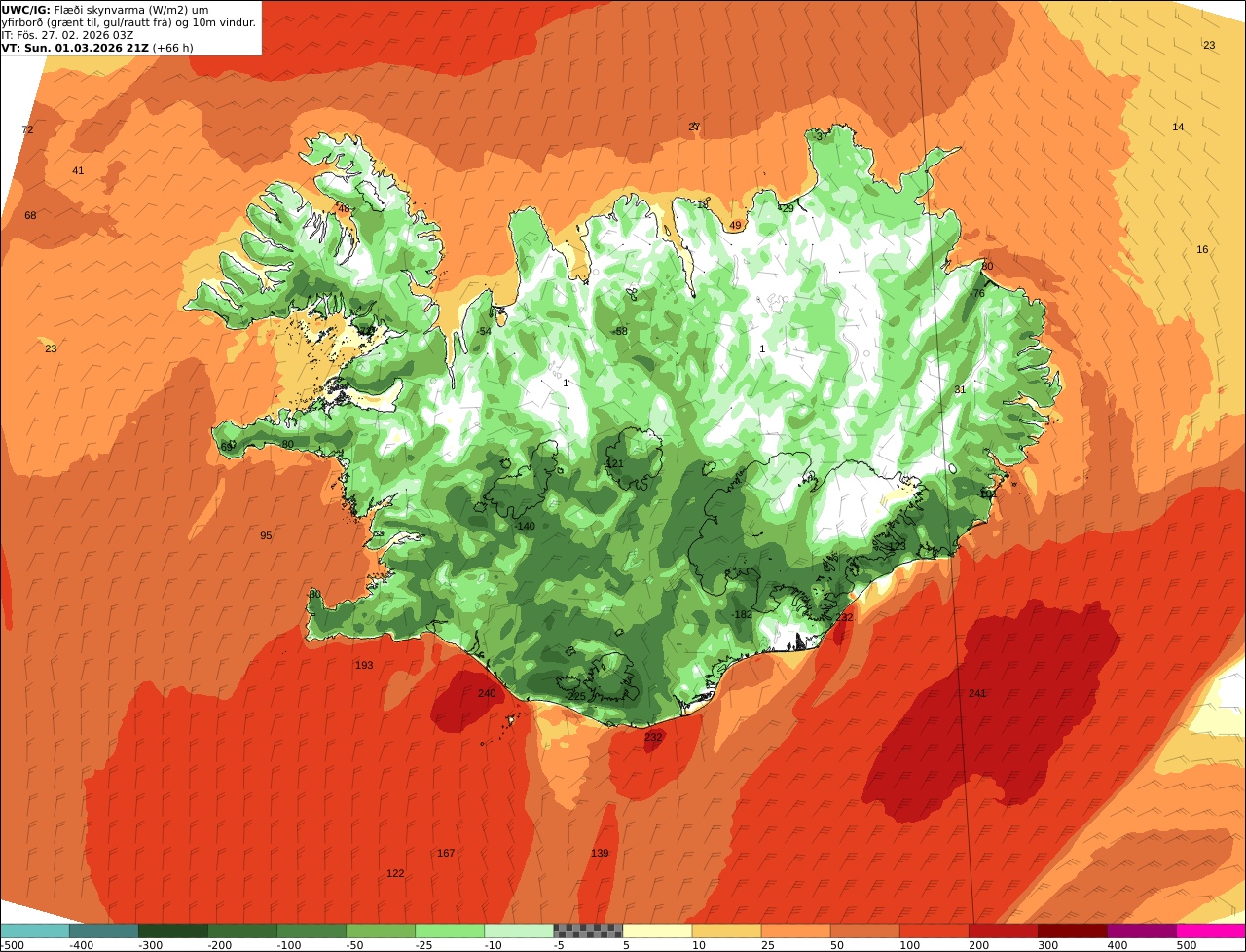This screenshot has height=952, width=1246.
Task: Click the '50' legend scale label
Action: [837, 945]
